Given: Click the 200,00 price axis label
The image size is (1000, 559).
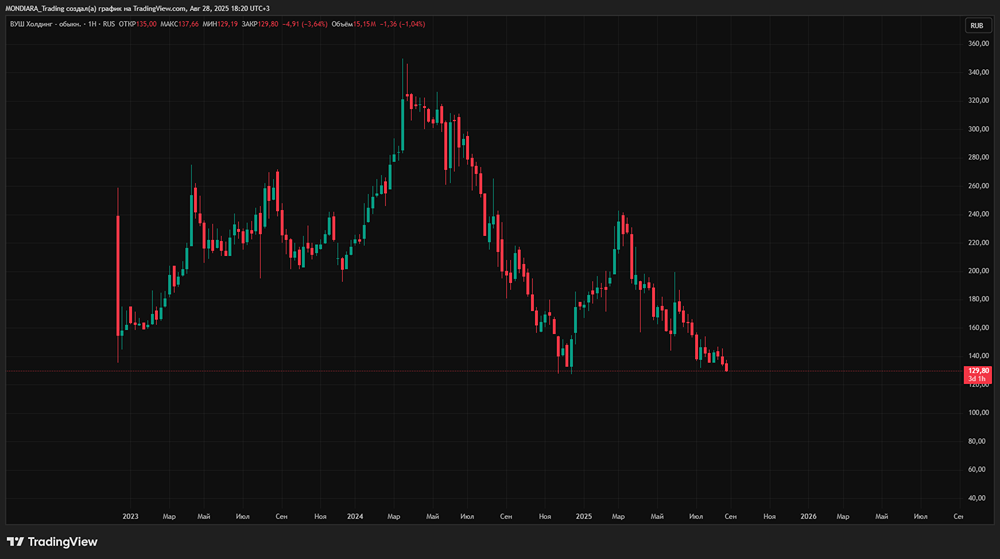Looking at the screenshot, I should pos(978,271).
